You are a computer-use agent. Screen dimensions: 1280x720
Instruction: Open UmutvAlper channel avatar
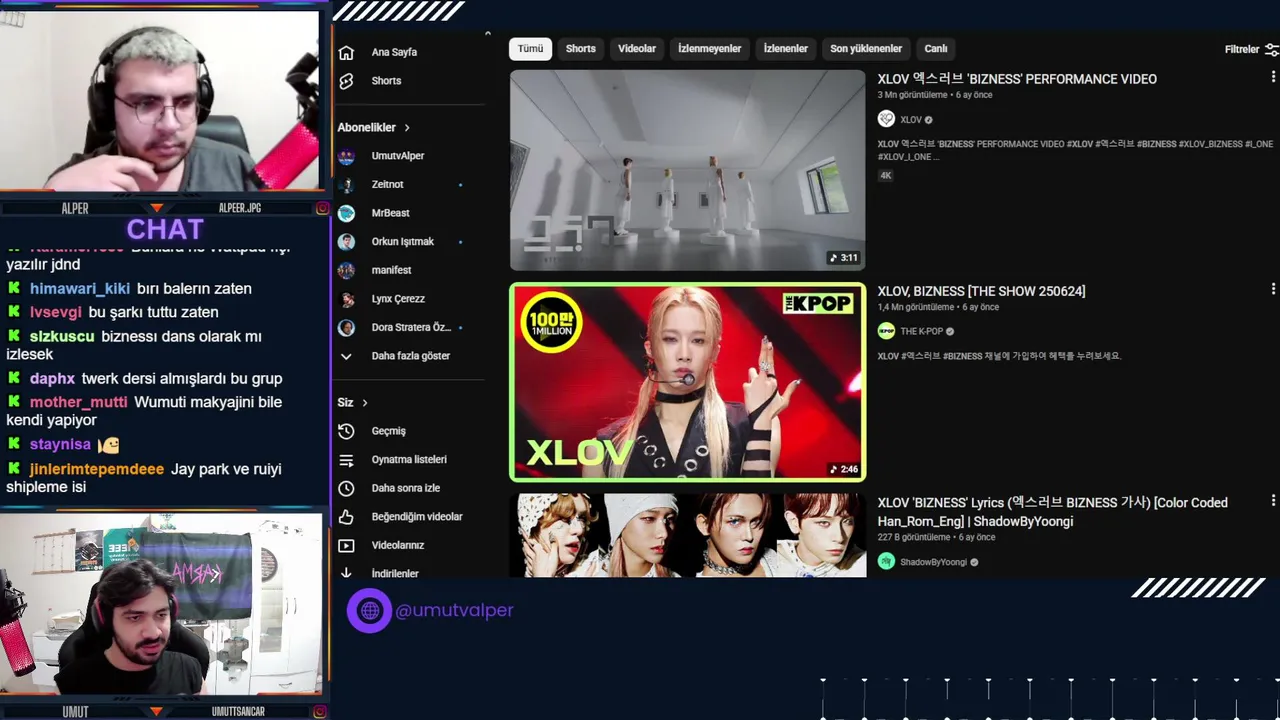click(x=346, y=156)
